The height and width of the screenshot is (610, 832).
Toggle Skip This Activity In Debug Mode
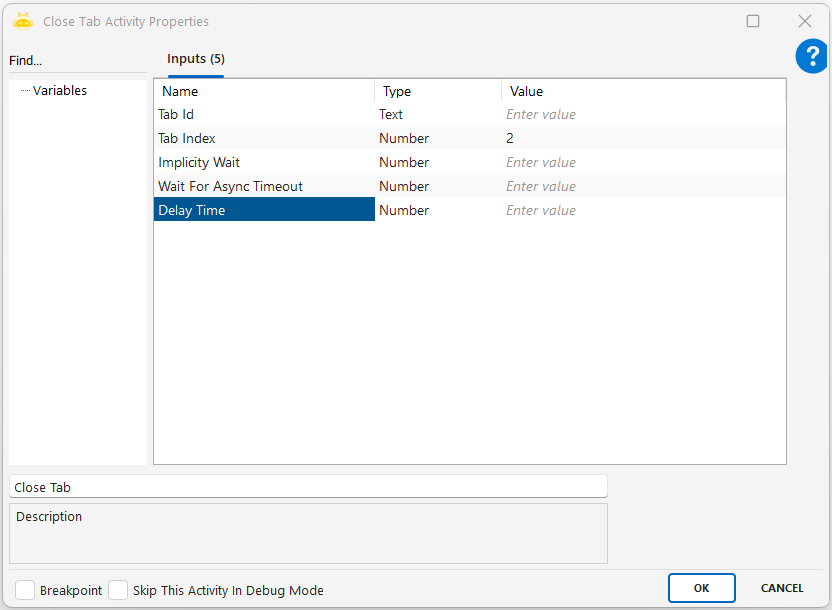(118, 590)
